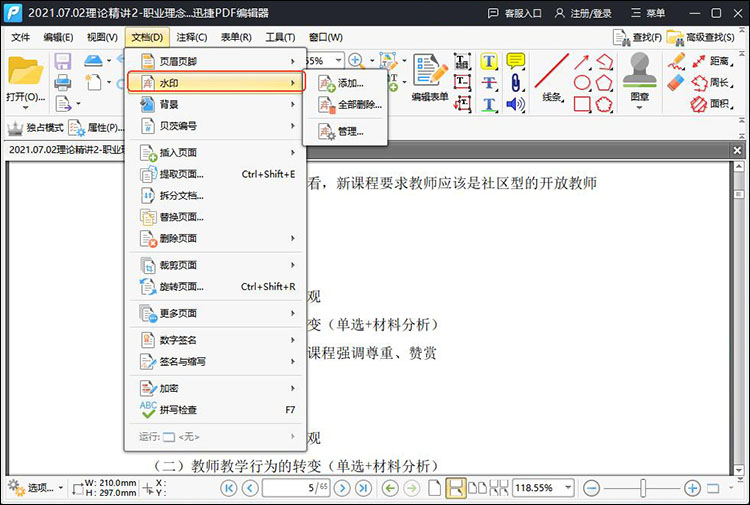Enable the highlighted single-page layout mode
Screen dimensions: 750x505
point(455,488)
